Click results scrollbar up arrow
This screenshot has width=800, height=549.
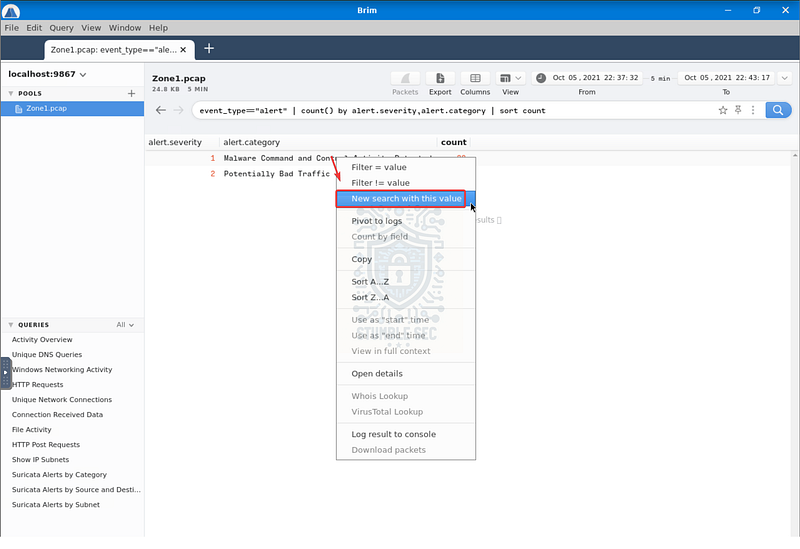(x=795, y=155)
